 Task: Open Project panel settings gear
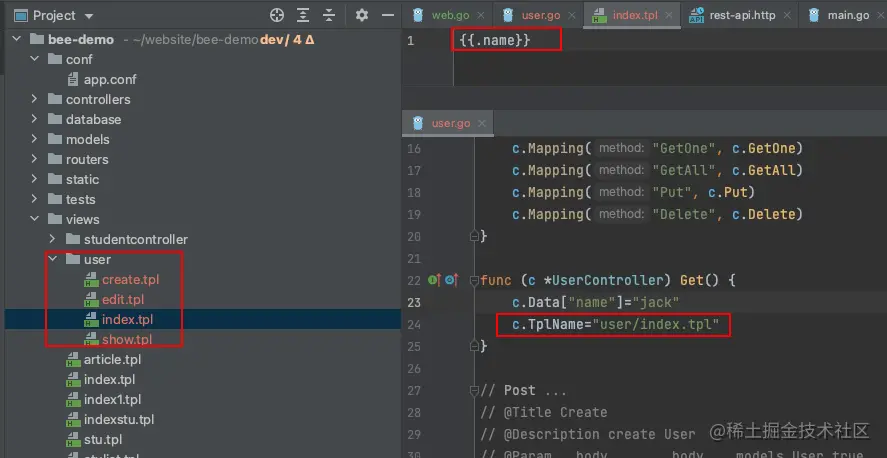362,15
